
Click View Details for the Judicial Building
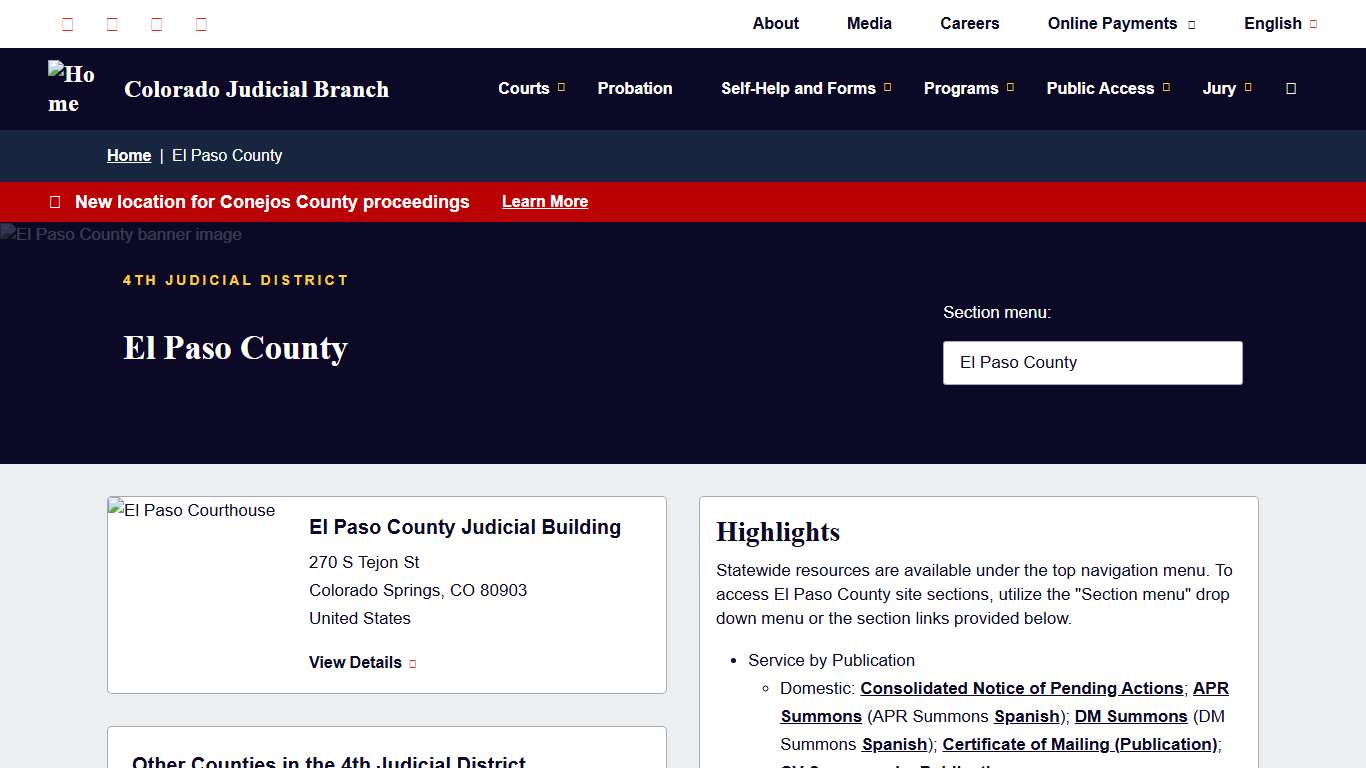355,662
